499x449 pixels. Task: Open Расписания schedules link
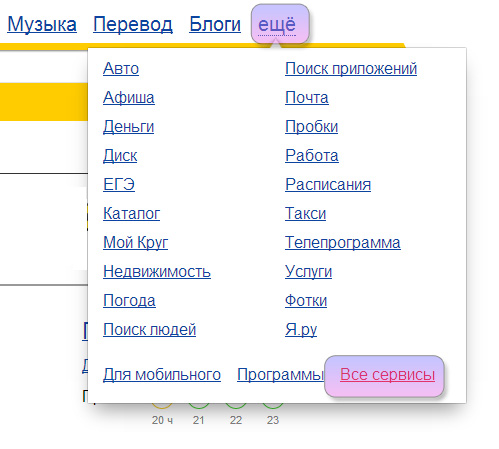328,184
